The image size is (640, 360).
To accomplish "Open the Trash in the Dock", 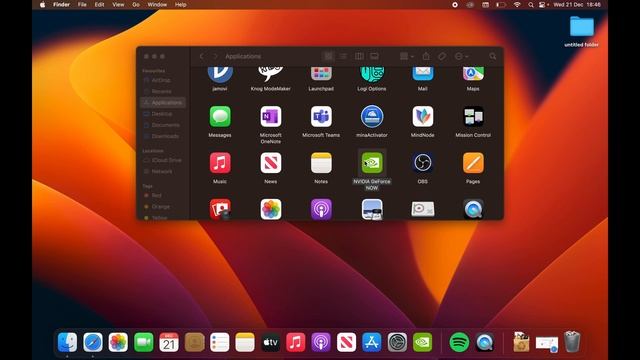I will point(572,342).
